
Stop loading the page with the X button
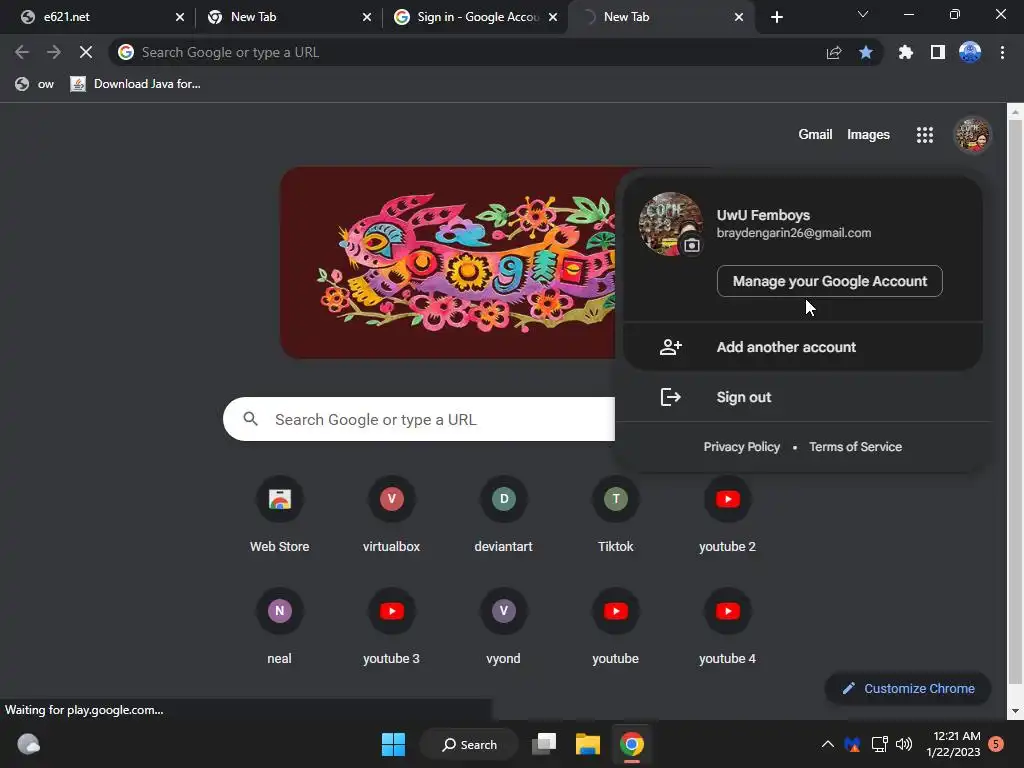(86, 52)
